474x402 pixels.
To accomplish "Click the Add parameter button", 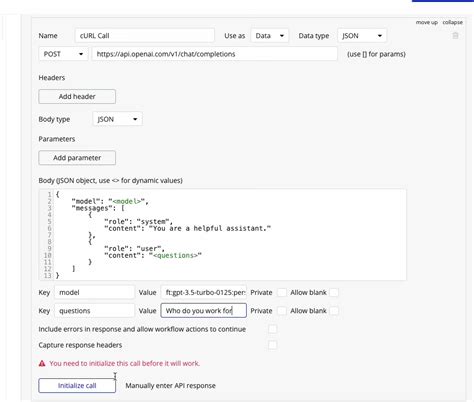I will click(77, 158).
